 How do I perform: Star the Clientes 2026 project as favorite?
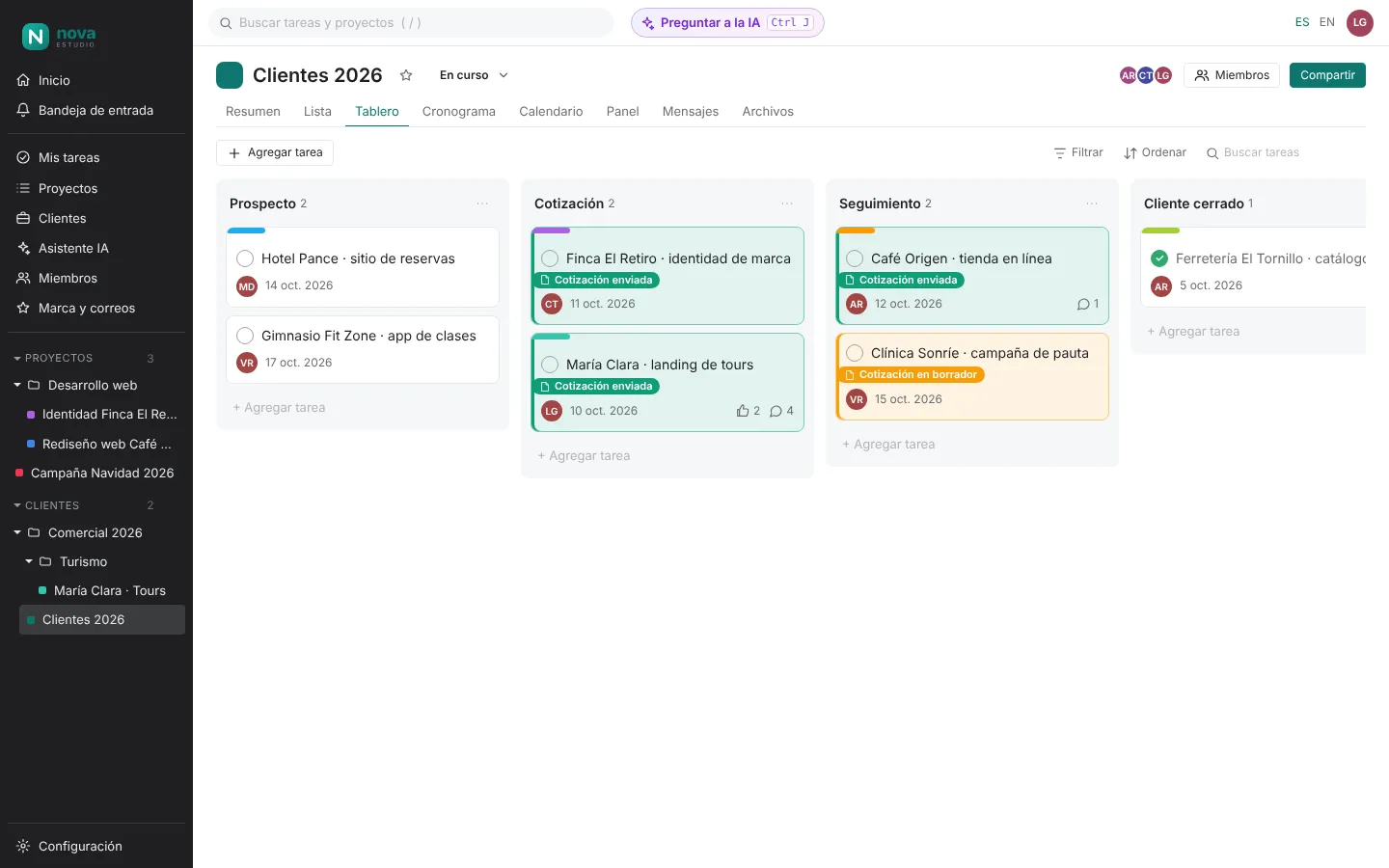tap(406, 75)
